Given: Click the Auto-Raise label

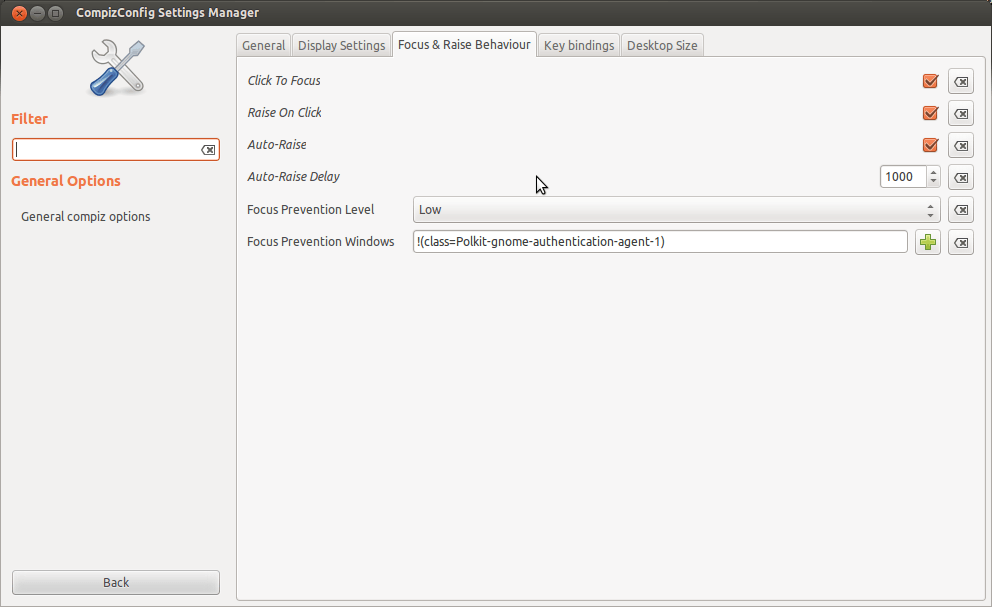Looking at the screenshot, I should click(277, 144).
